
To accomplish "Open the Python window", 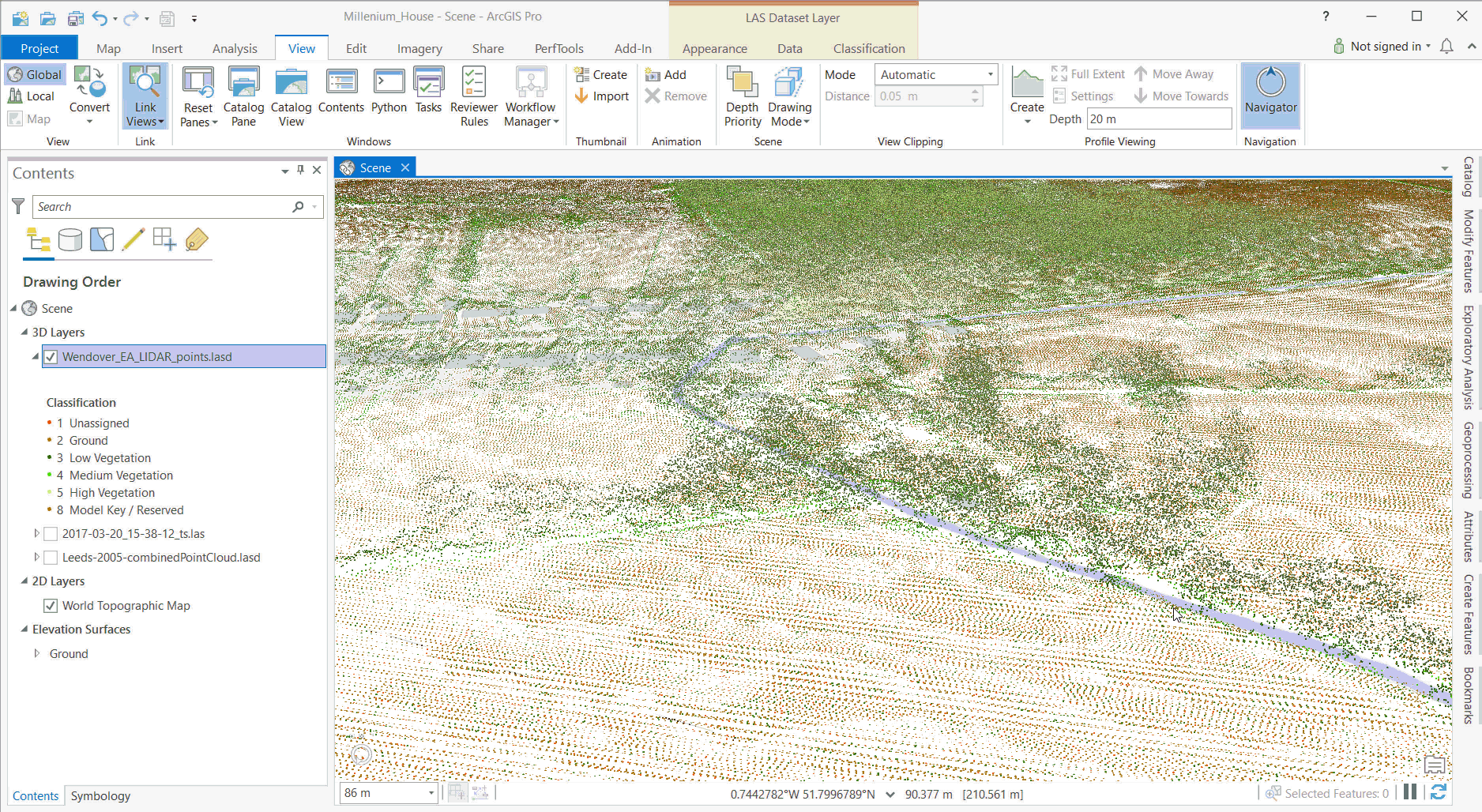I will click(x=389, y=95).
